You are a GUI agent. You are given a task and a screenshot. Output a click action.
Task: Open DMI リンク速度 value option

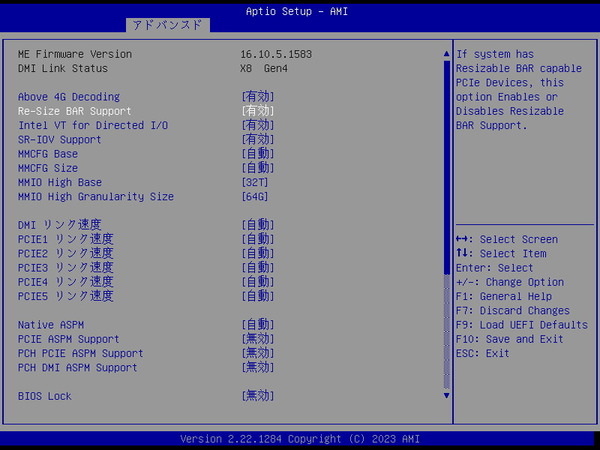coord(258,225)
